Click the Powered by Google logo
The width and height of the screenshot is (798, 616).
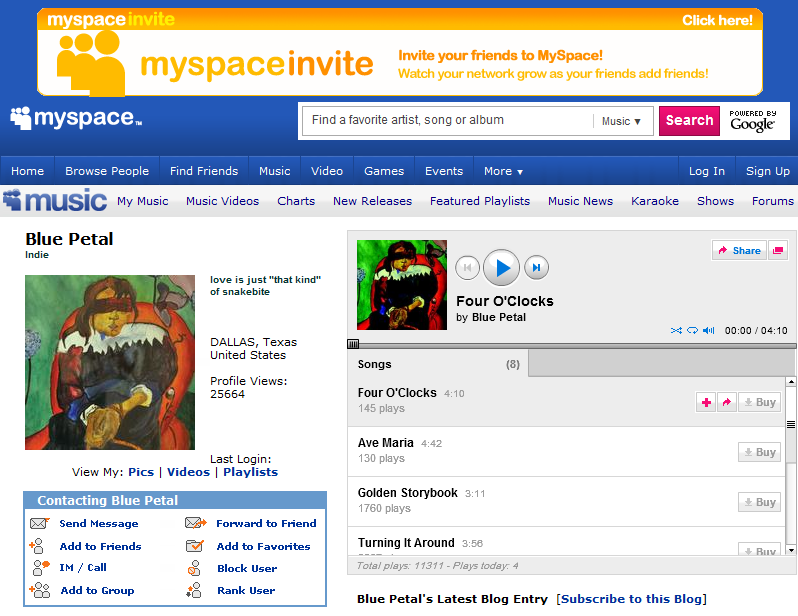pyautogui.click(x=753, y=121)
